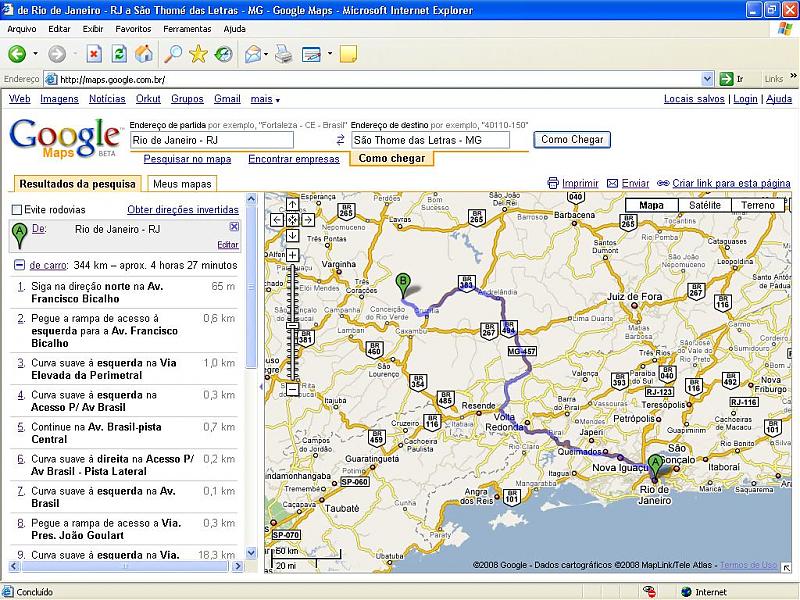This screenshot has width=800, height=600.
Task: Click the Endereço de partida field
Action: coord(212,140)
